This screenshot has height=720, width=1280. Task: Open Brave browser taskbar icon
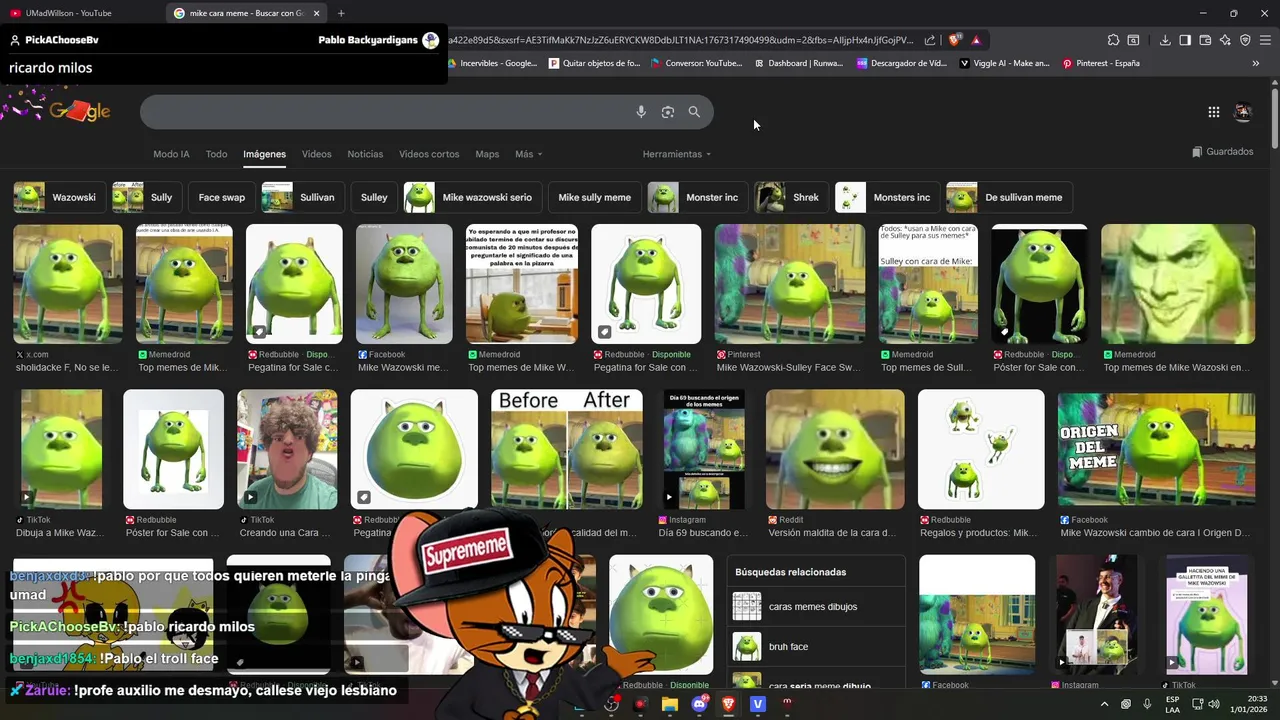tap(728, 704)
